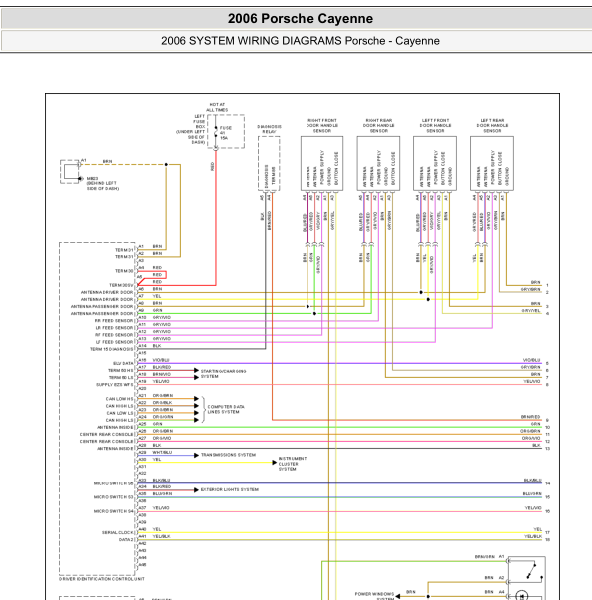592x600 pixels.
Task: Select the 2006 System Wiring Diagrams heading
Action: [297, 41]
